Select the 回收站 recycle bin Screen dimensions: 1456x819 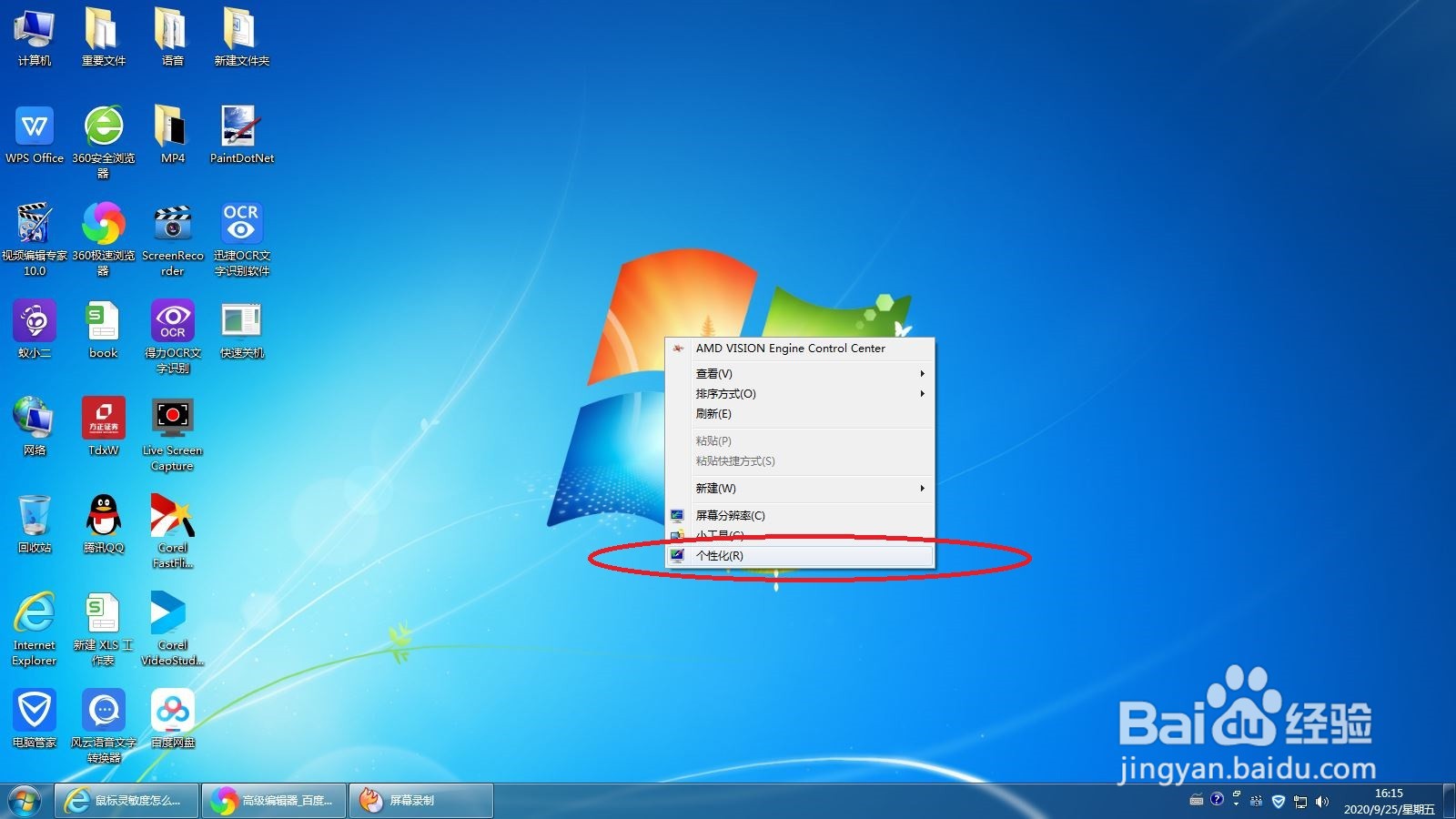[x=35, y=524]
